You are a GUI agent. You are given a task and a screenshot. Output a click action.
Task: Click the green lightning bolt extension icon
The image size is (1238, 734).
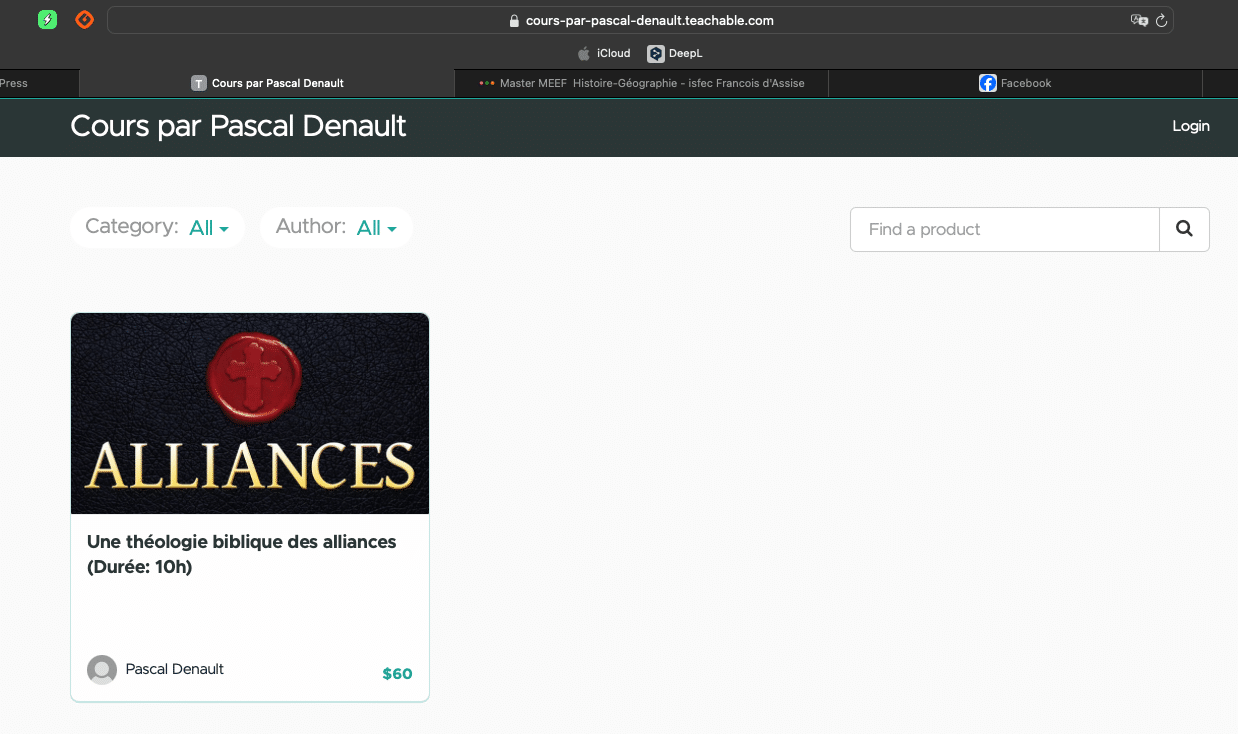47,19
